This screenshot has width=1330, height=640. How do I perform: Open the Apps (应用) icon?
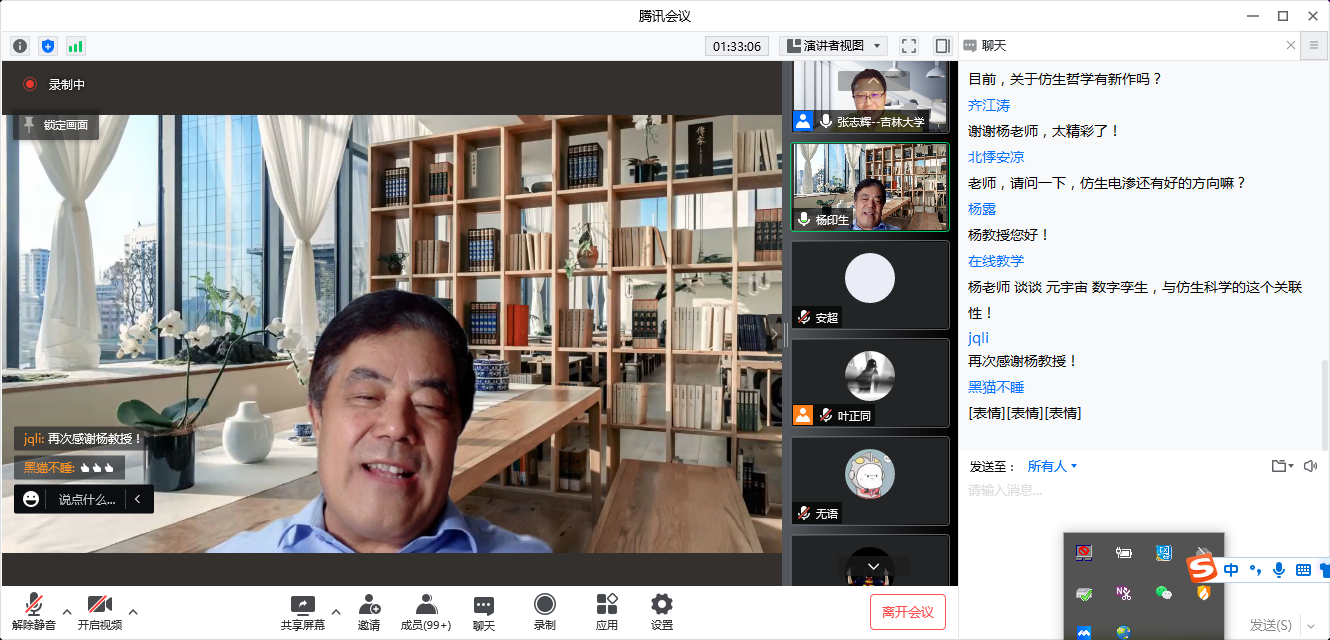[606, 611]
